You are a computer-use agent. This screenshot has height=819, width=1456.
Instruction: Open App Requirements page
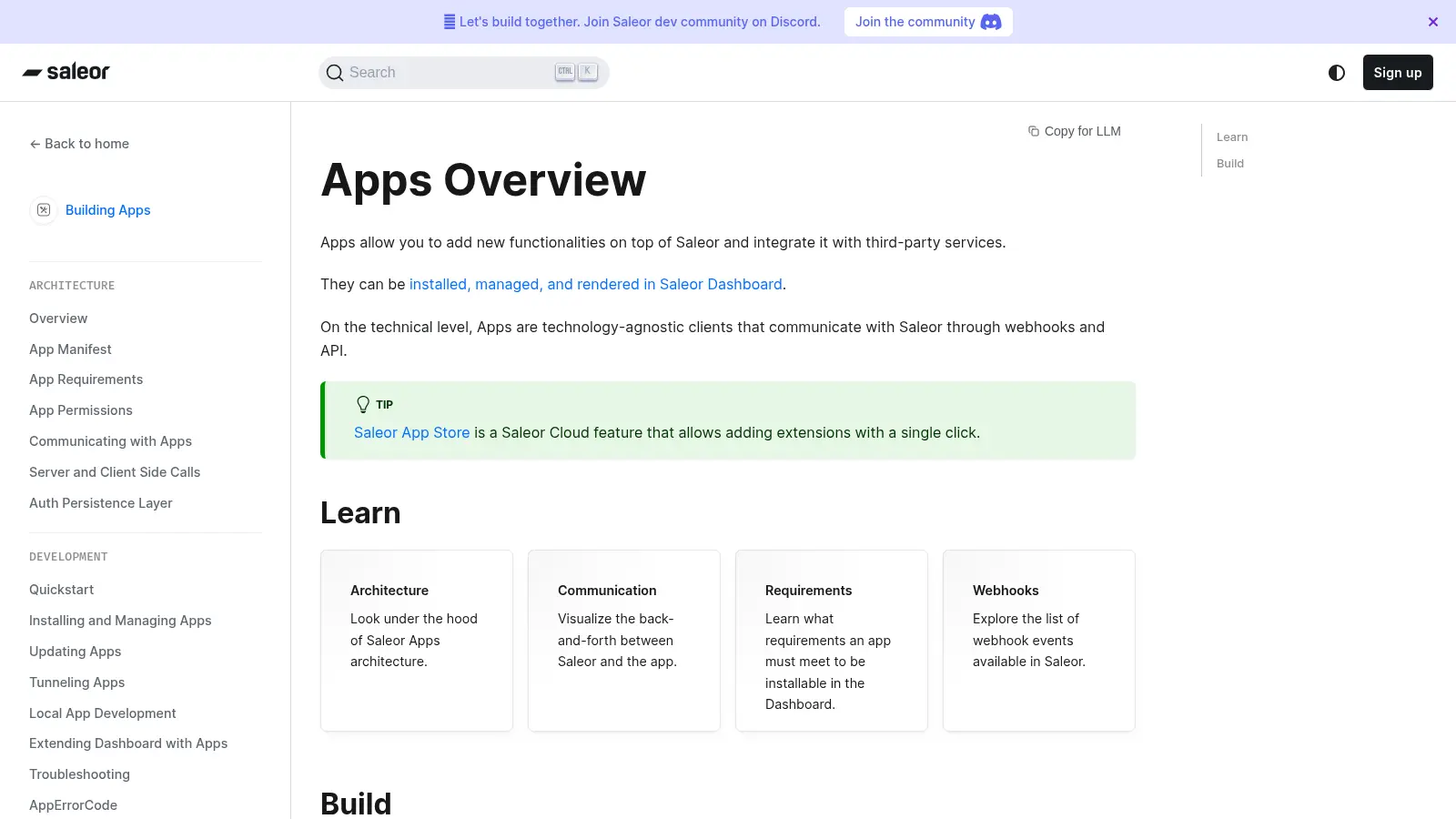click(86, 379)
